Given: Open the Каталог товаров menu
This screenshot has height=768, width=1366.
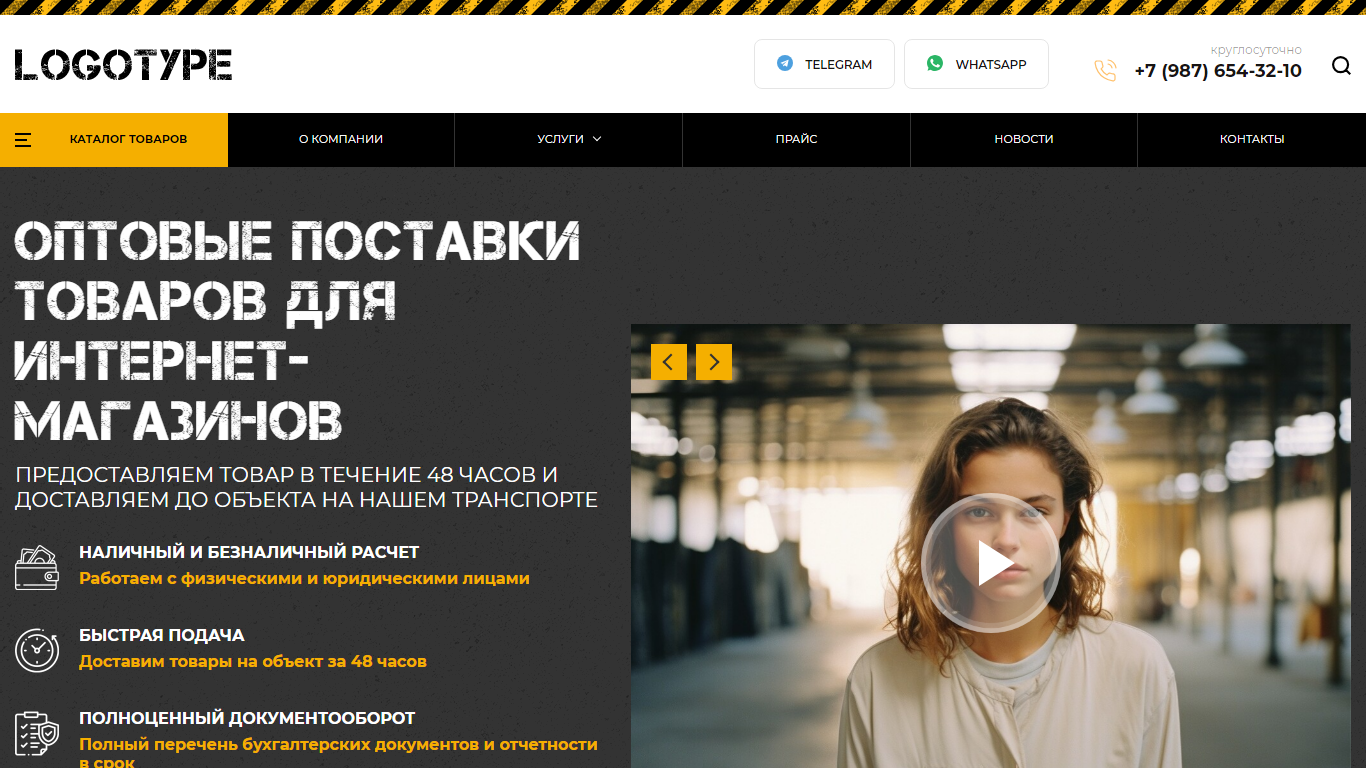Looking at the screenshot, I should [114, 140].
